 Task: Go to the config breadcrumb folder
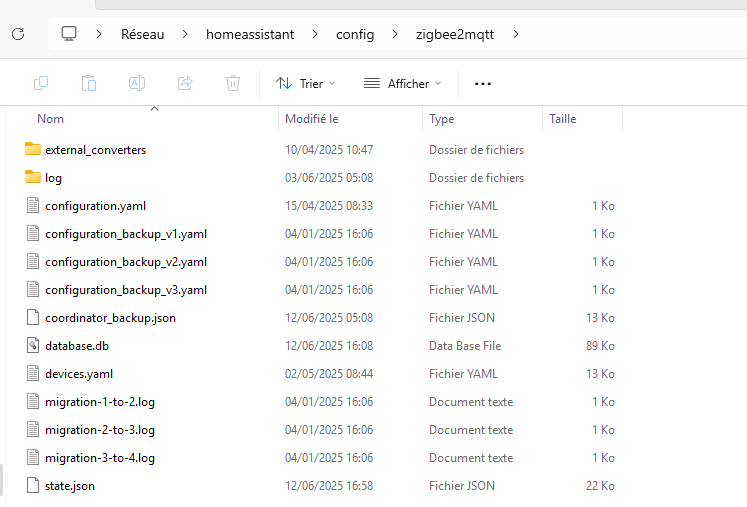(355, 34)
